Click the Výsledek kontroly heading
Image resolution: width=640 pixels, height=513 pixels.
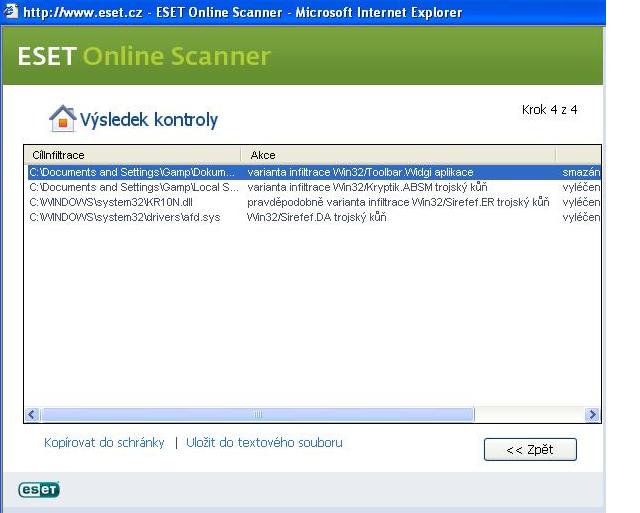pos(149,120)
